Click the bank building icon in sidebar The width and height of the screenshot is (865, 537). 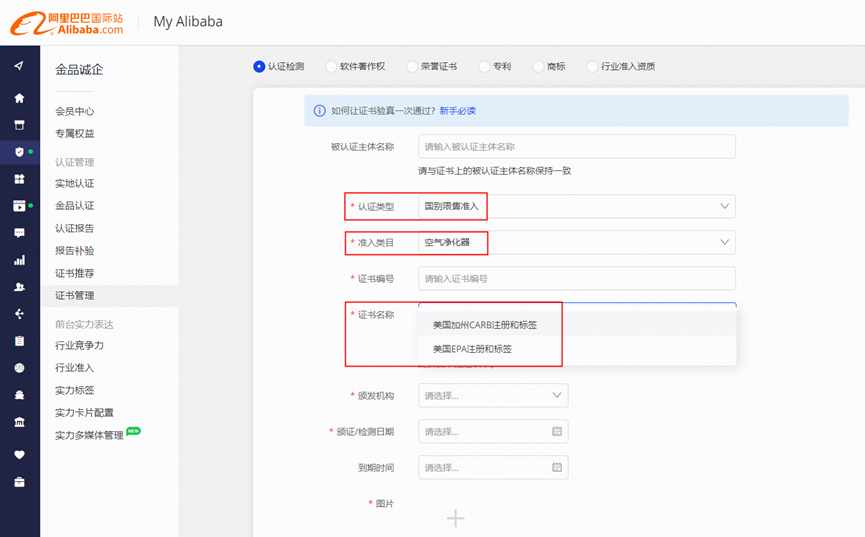pos(19,422)
